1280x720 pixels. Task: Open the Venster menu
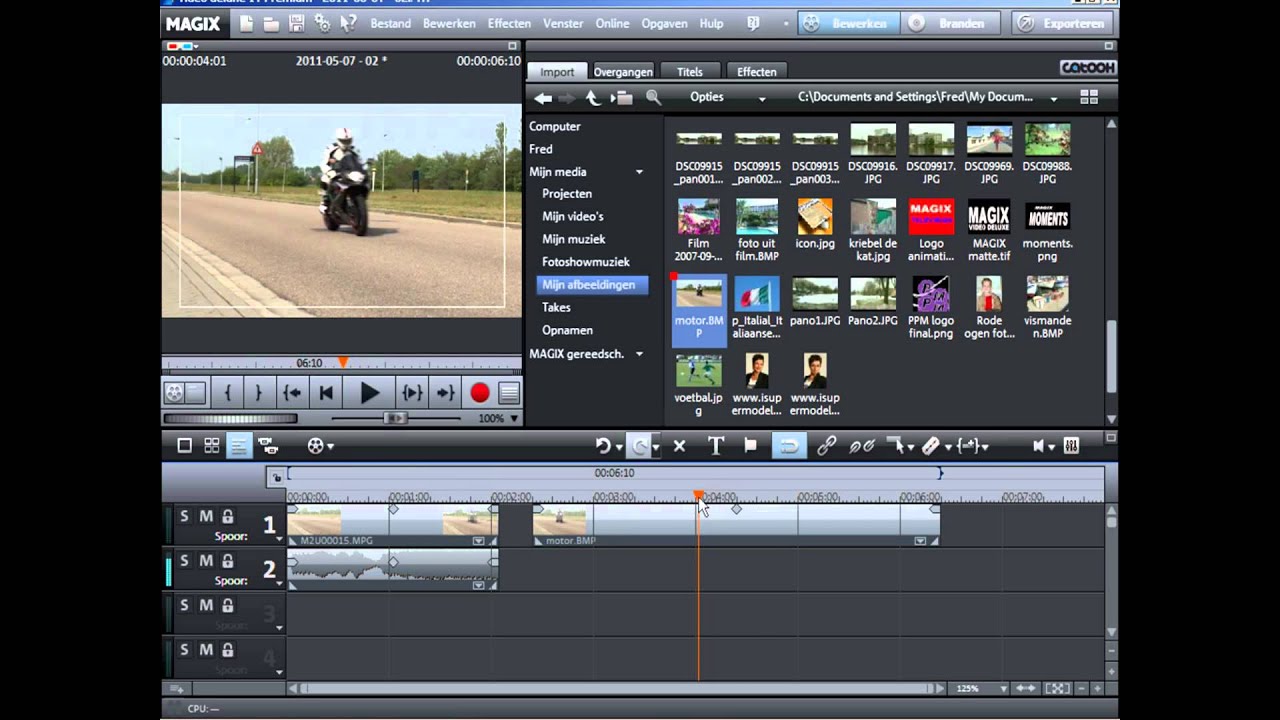563,23
